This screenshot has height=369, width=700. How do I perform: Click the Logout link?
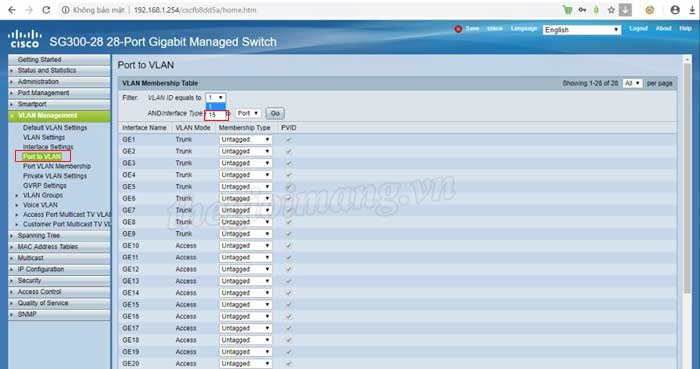click(638, 29)
